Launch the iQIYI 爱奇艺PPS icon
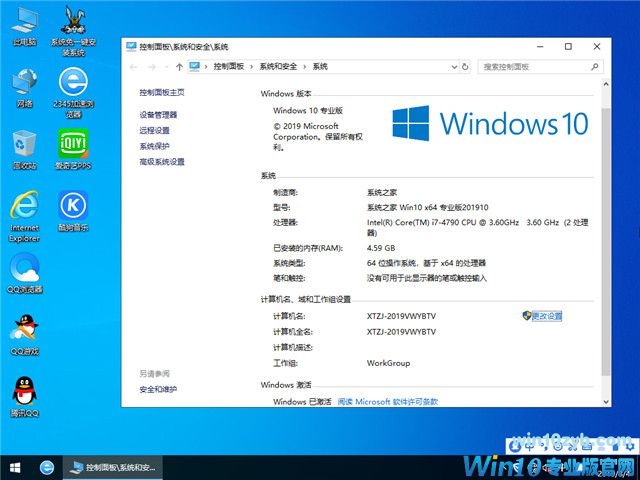 click(73, 149)
